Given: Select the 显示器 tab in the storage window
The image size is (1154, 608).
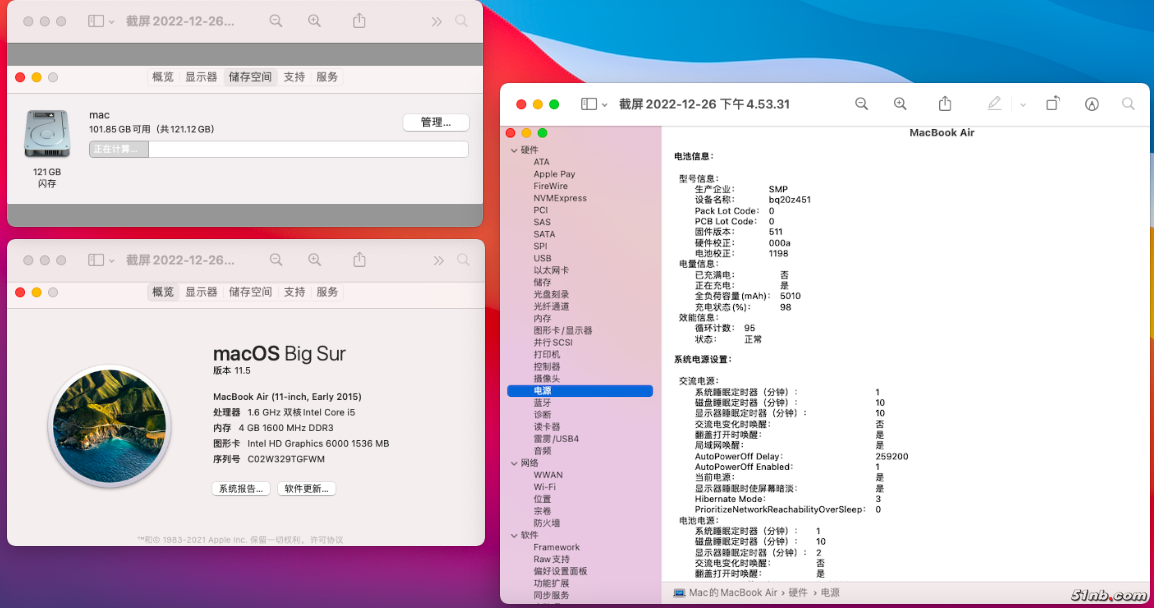Looking at the screenshot, I should point(201,77).
